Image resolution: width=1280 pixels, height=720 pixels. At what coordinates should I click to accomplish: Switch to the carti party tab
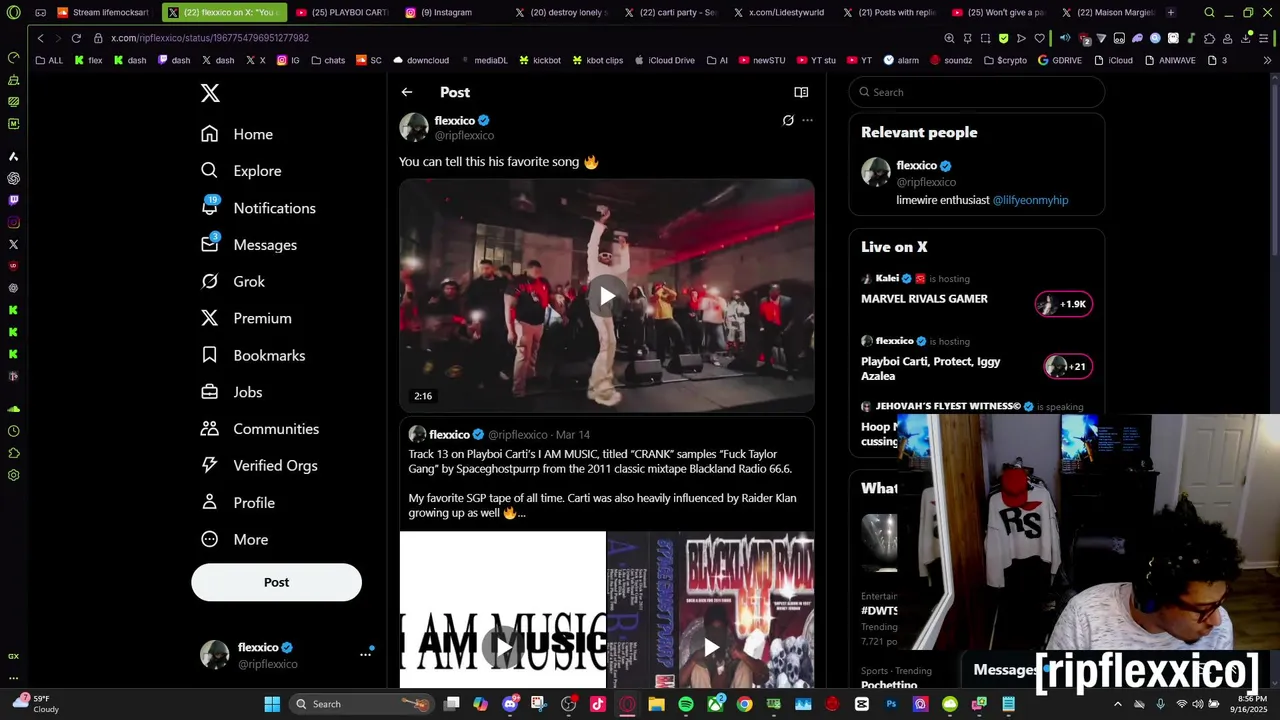click(670, 13)
